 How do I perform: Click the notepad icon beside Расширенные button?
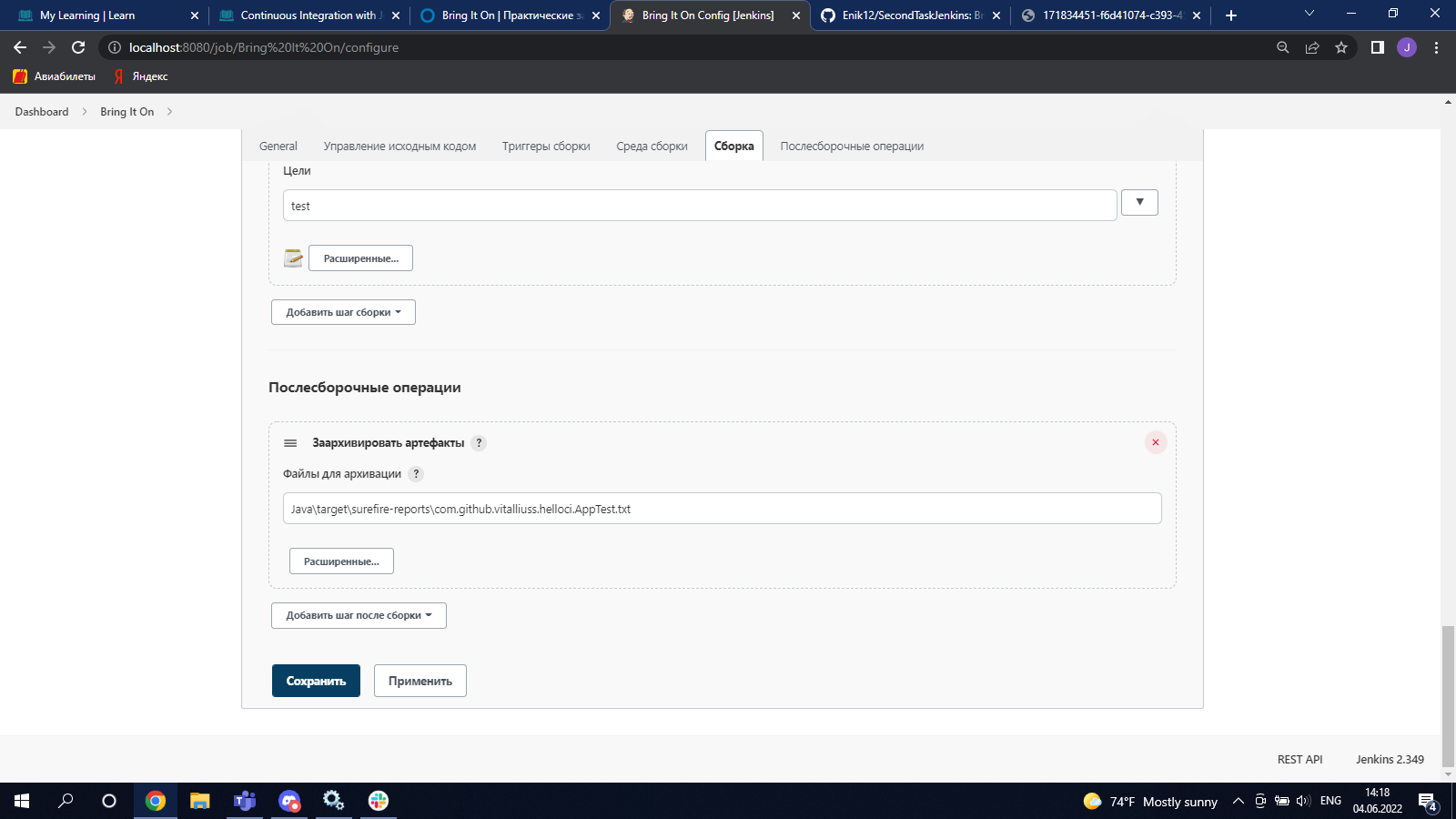(x=293, y=258)
